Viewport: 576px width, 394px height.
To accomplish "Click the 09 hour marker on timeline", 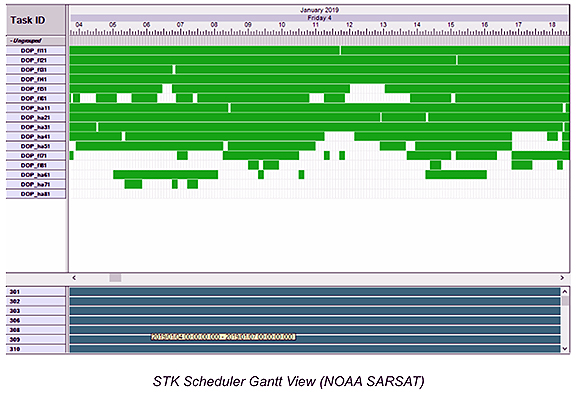I will (248, 25).
